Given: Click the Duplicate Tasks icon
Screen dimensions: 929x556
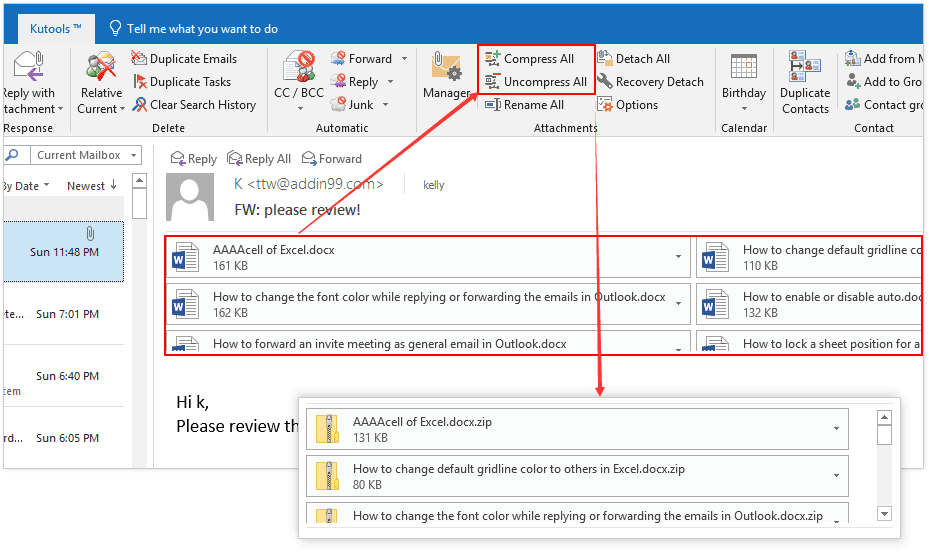Looking at the screenshot, I should point(140,81).
